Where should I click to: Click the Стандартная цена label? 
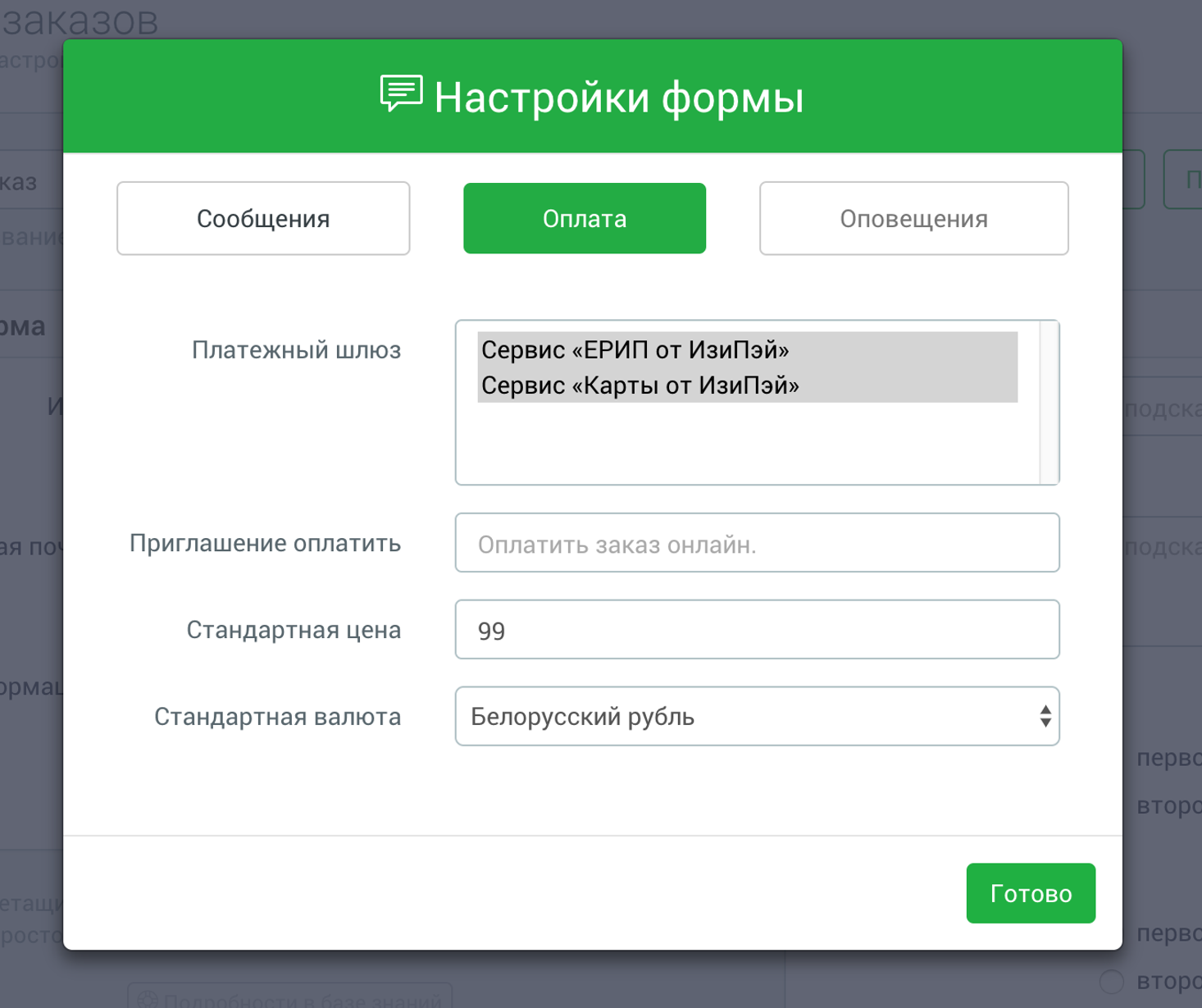tap(294, 630)
